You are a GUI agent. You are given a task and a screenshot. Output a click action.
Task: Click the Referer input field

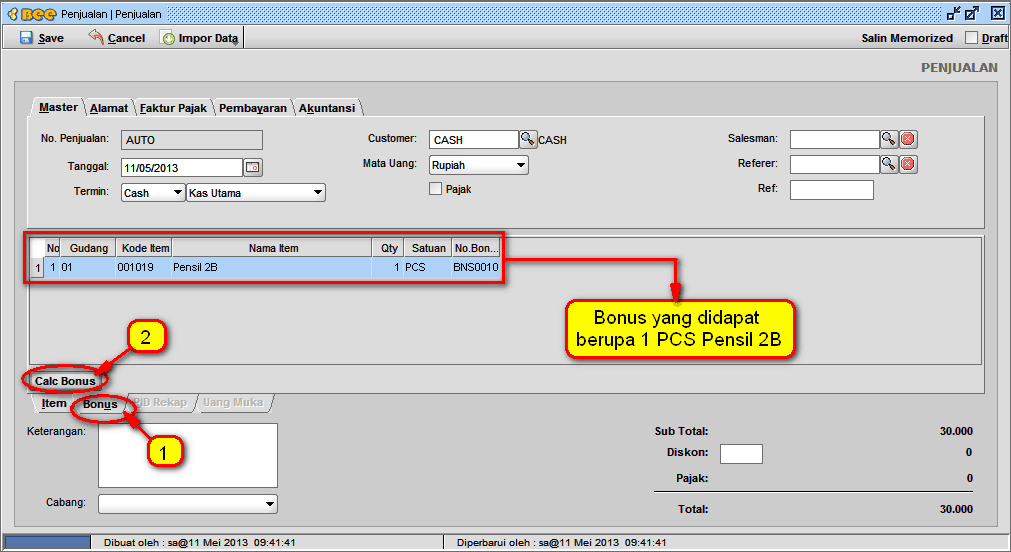834,164
